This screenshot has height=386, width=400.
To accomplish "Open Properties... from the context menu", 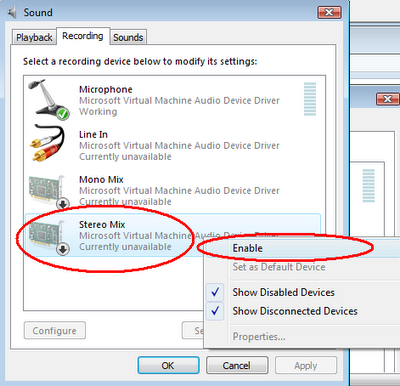I will 303,337.
